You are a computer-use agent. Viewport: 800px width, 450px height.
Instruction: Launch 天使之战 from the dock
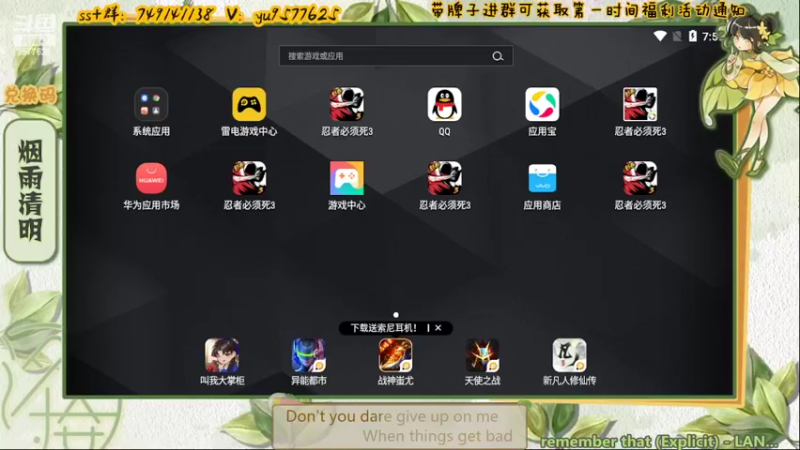482,355
